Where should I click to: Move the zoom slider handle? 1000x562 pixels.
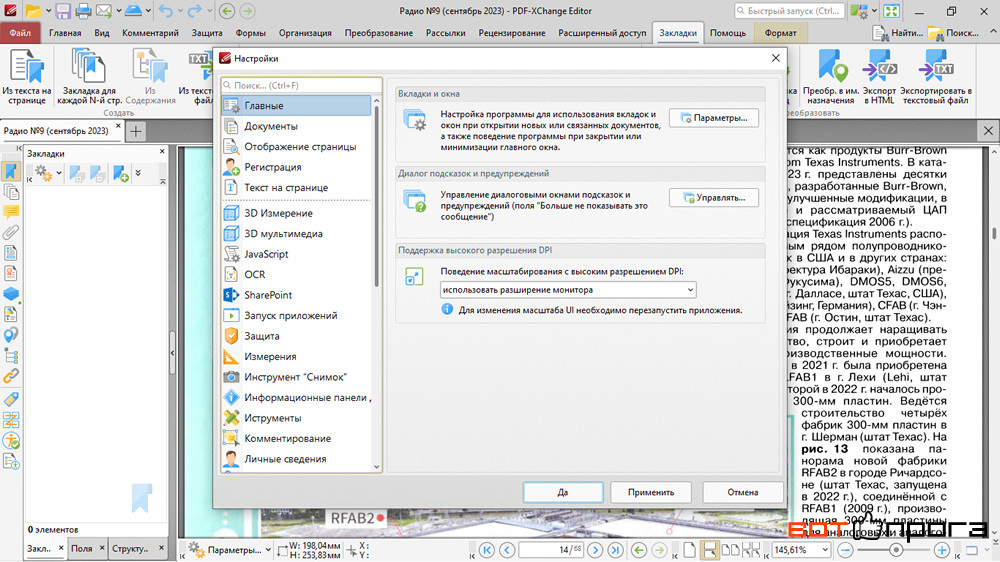click(x=896, y=549)
